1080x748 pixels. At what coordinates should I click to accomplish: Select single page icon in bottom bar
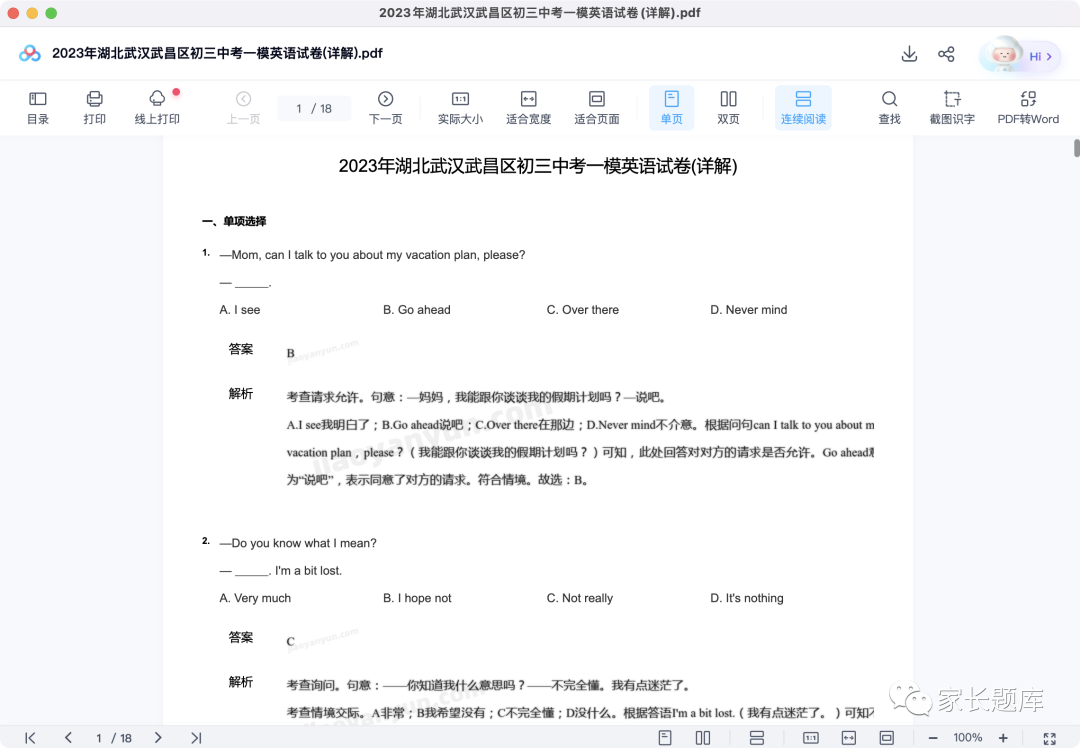(x=665, y=738)
